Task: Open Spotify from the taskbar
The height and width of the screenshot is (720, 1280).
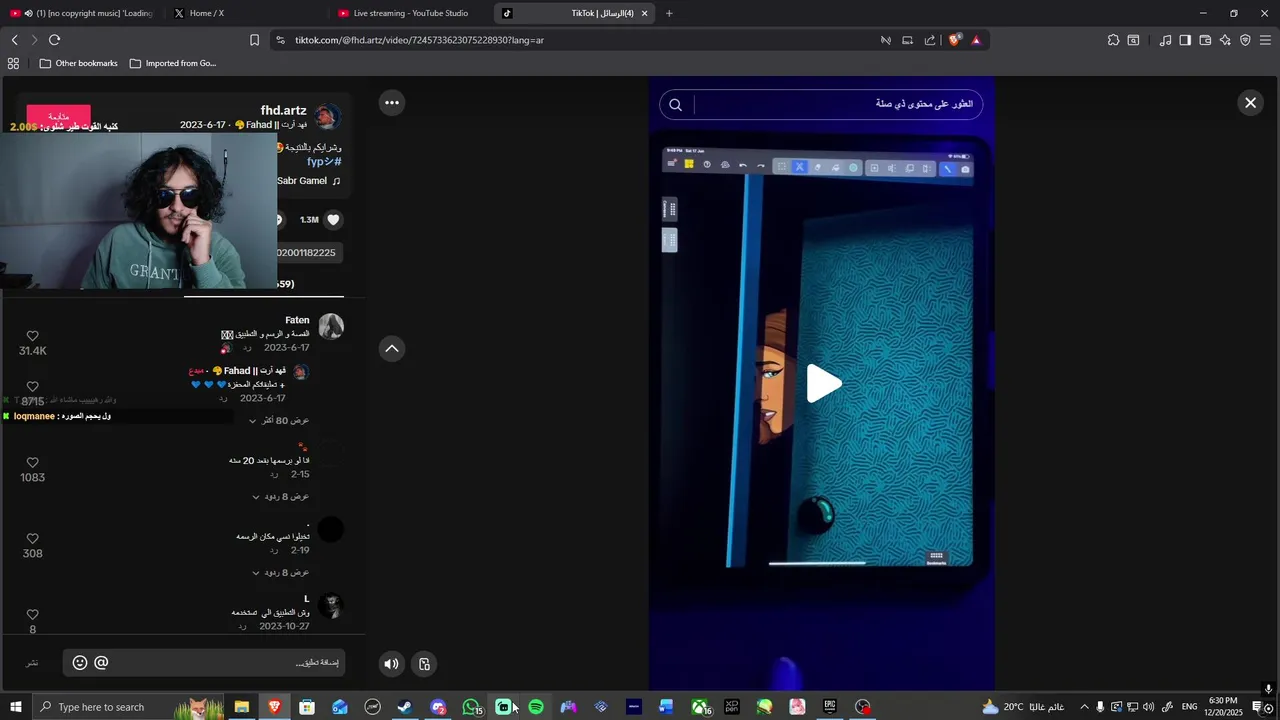Action: click(536, 707)
